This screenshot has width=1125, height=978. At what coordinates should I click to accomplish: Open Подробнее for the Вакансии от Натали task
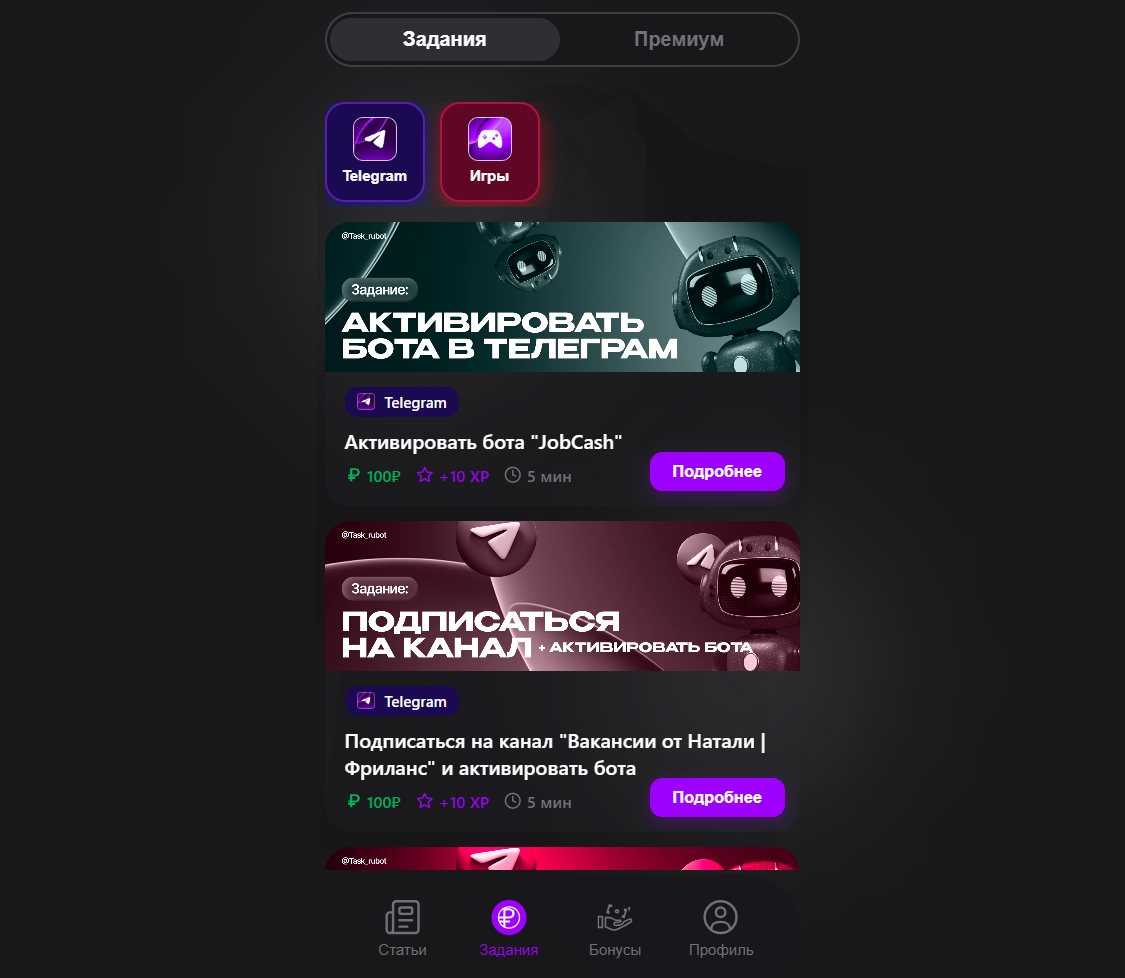click(717, 797)
